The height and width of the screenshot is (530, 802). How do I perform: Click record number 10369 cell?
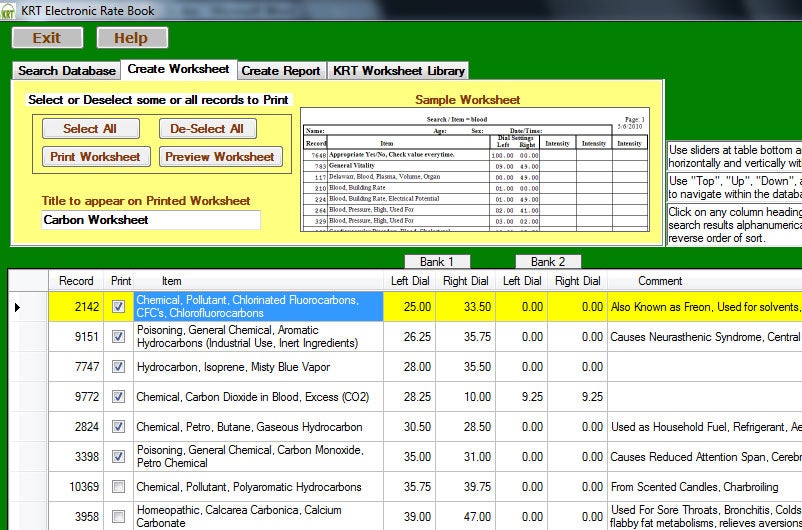click(x=76, y=487)
